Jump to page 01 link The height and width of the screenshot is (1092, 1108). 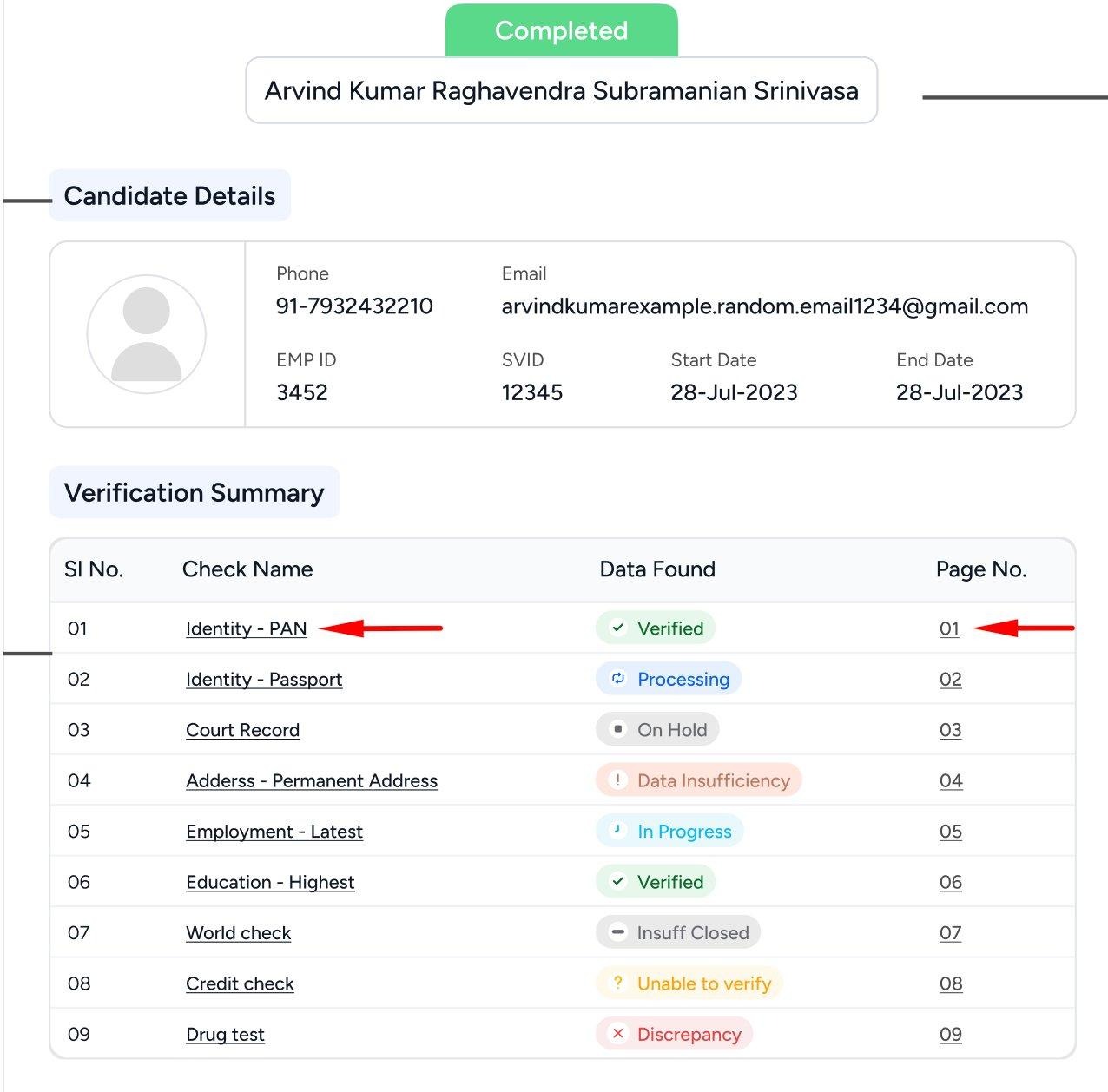click(x=949, y=628)
